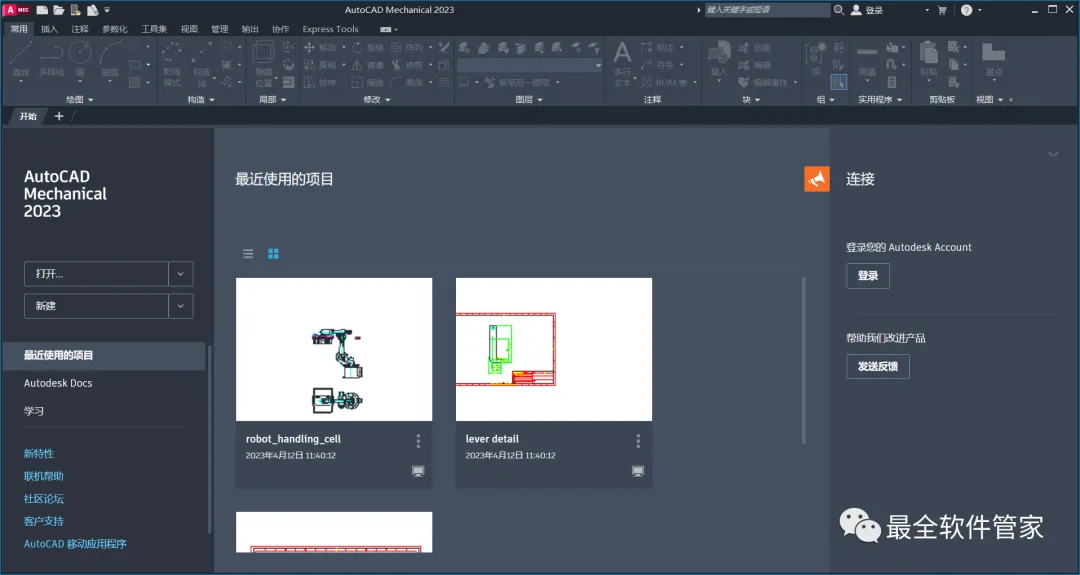Toggle the highlighted group selection icon
This screenshot has height=575, width=1080.
838,82
